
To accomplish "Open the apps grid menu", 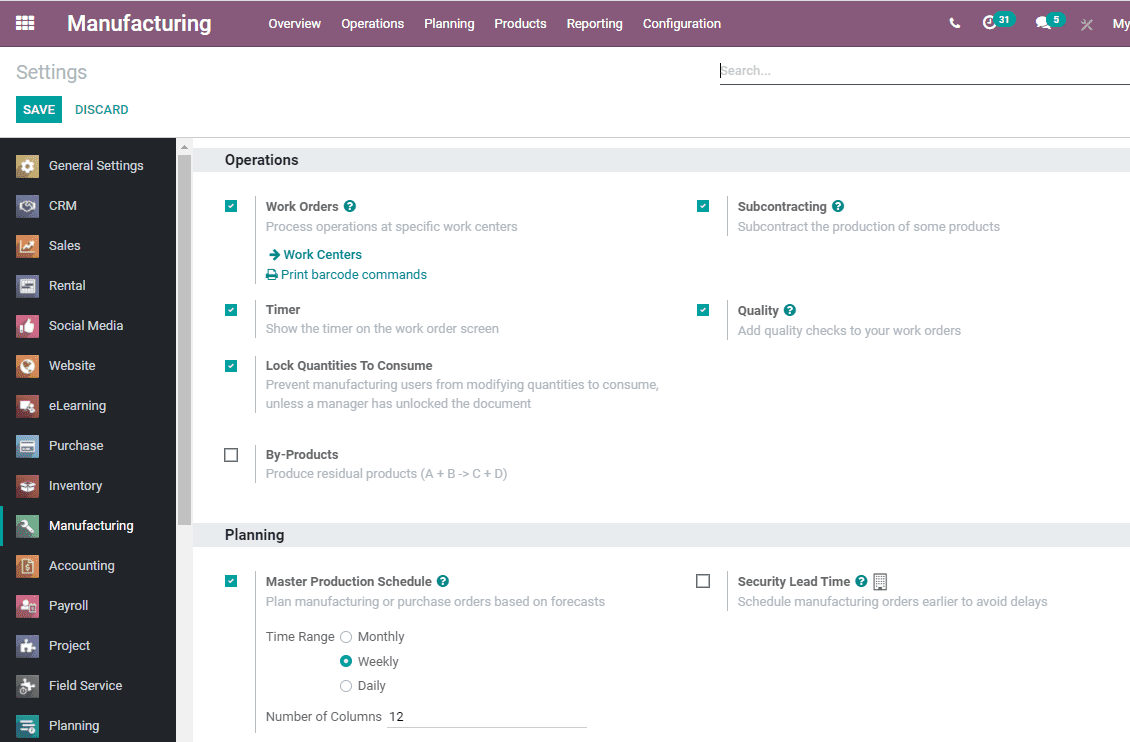I will pos(25,23).
